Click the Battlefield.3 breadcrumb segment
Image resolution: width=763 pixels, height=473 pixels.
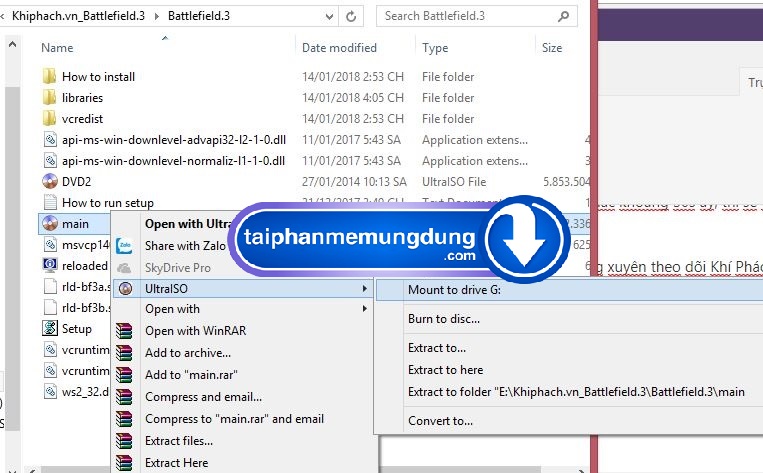(199, 16)
